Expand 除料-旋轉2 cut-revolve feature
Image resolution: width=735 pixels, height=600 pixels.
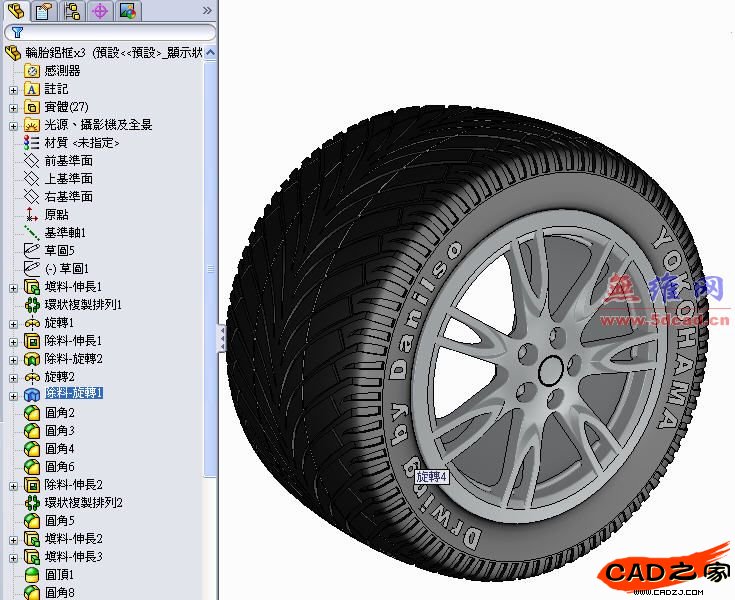pyautogui.click(x=13, y=360)
